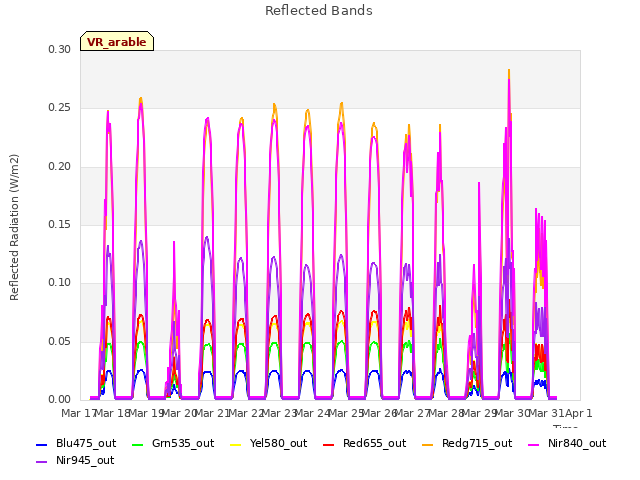Select the Yel580_out legend label

pyautogui.click(x=278, y=444)
